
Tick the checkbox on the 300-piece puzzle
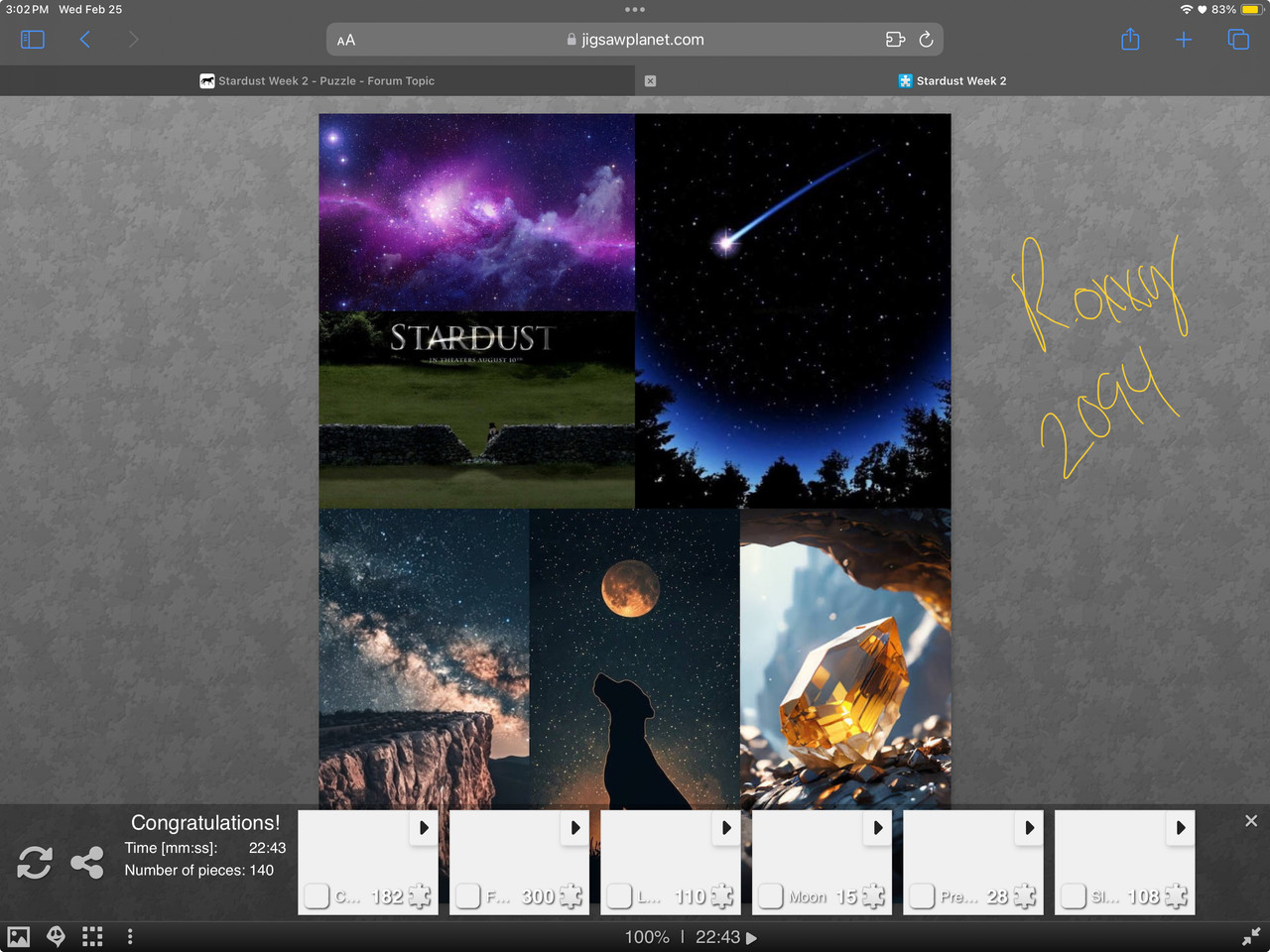[x=468, y=895]
